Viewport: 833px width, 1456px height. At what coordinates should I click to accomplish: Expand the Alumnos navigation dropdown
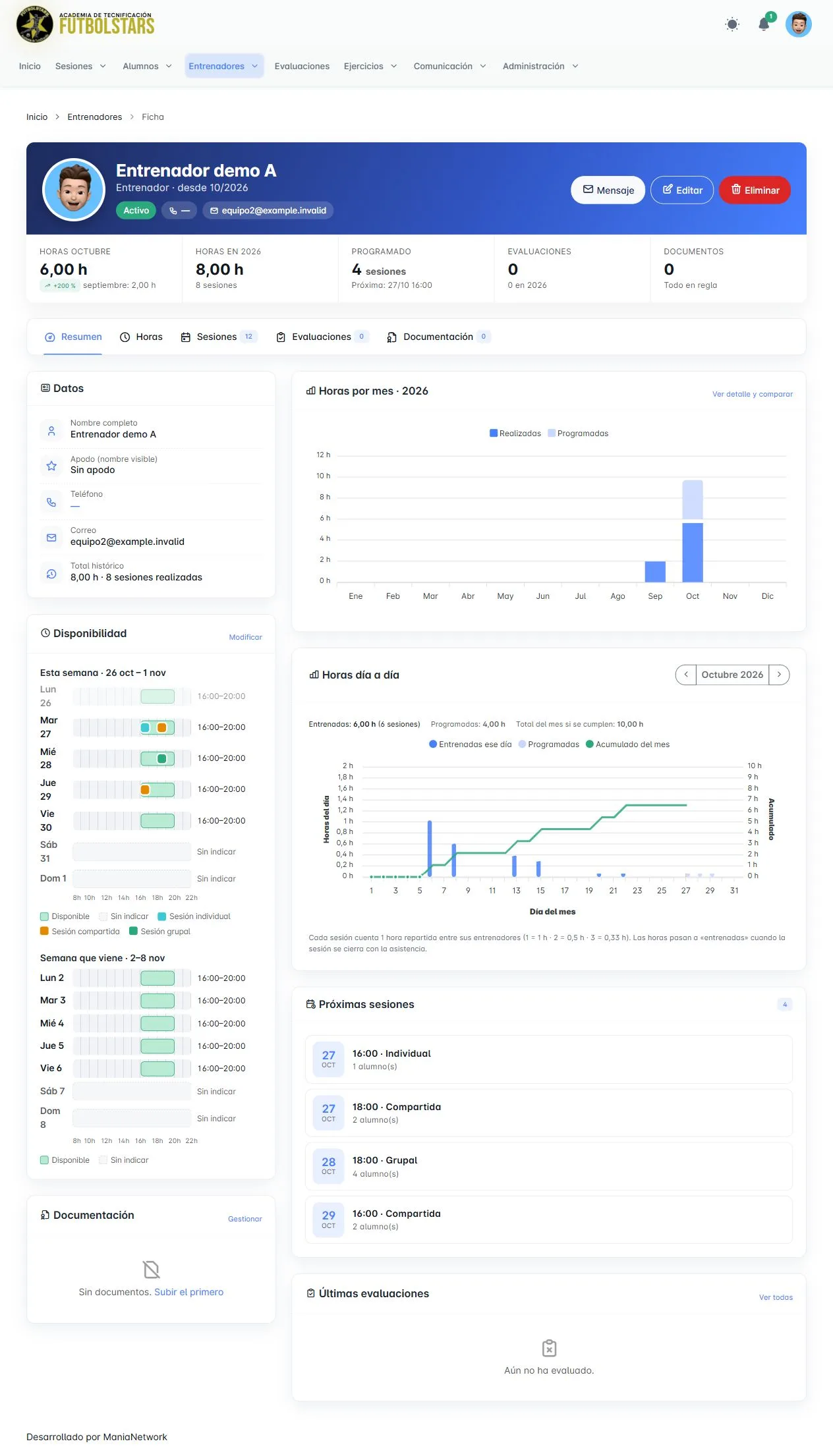147,67
